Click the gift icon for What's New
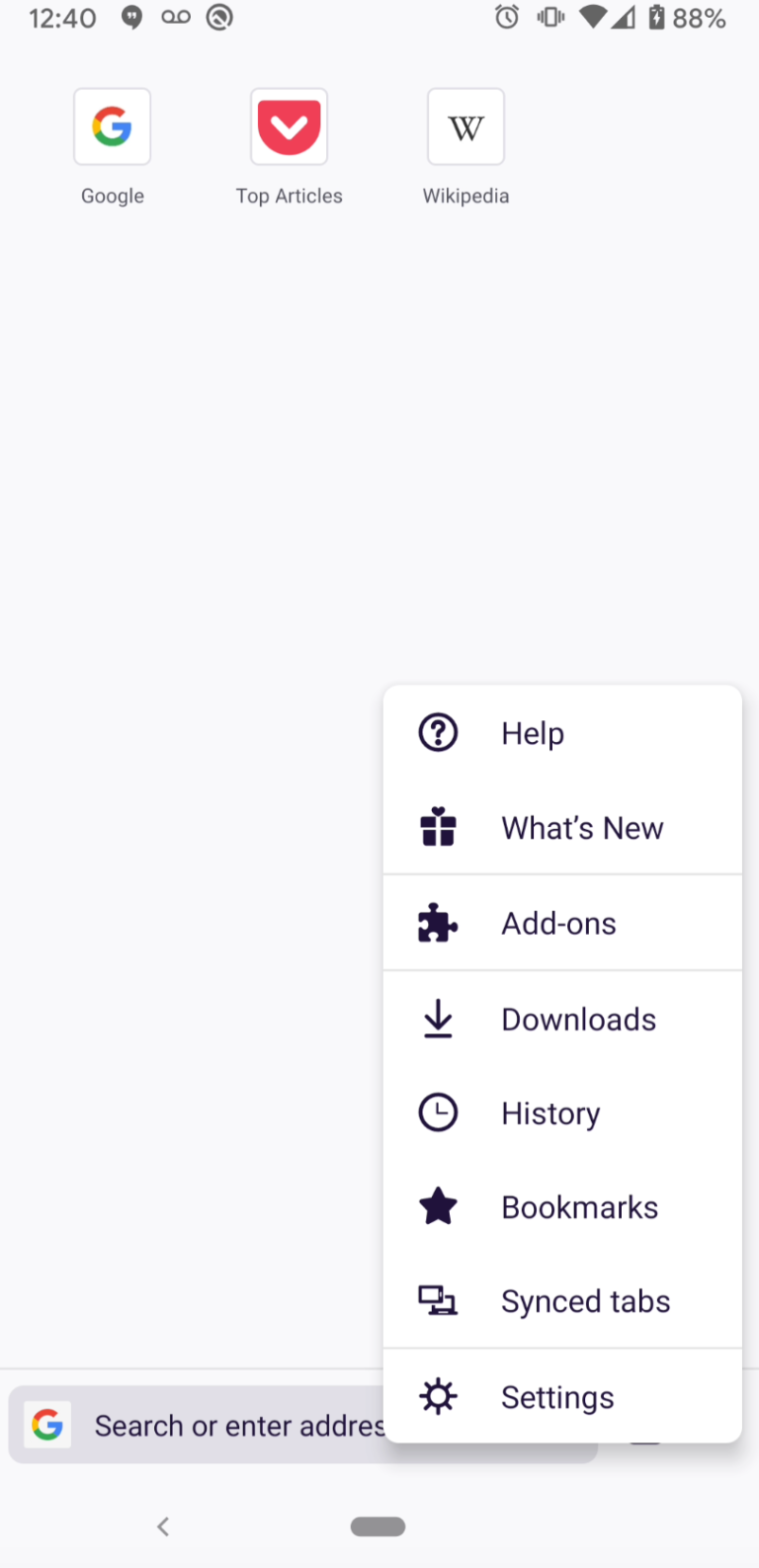Screen dimensions: 759x1568 point(438,827)
